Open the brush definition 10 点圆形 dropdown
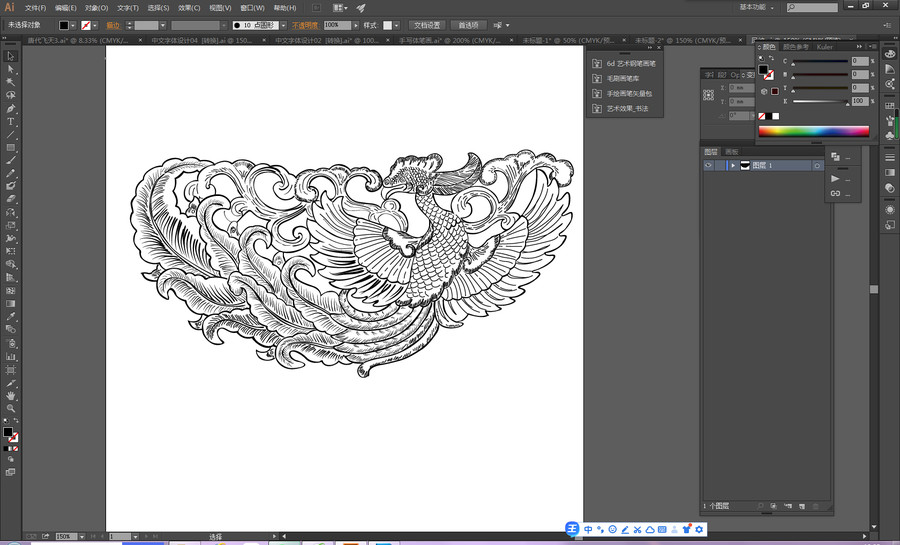 pyautogui.click(x=283, y=25)
